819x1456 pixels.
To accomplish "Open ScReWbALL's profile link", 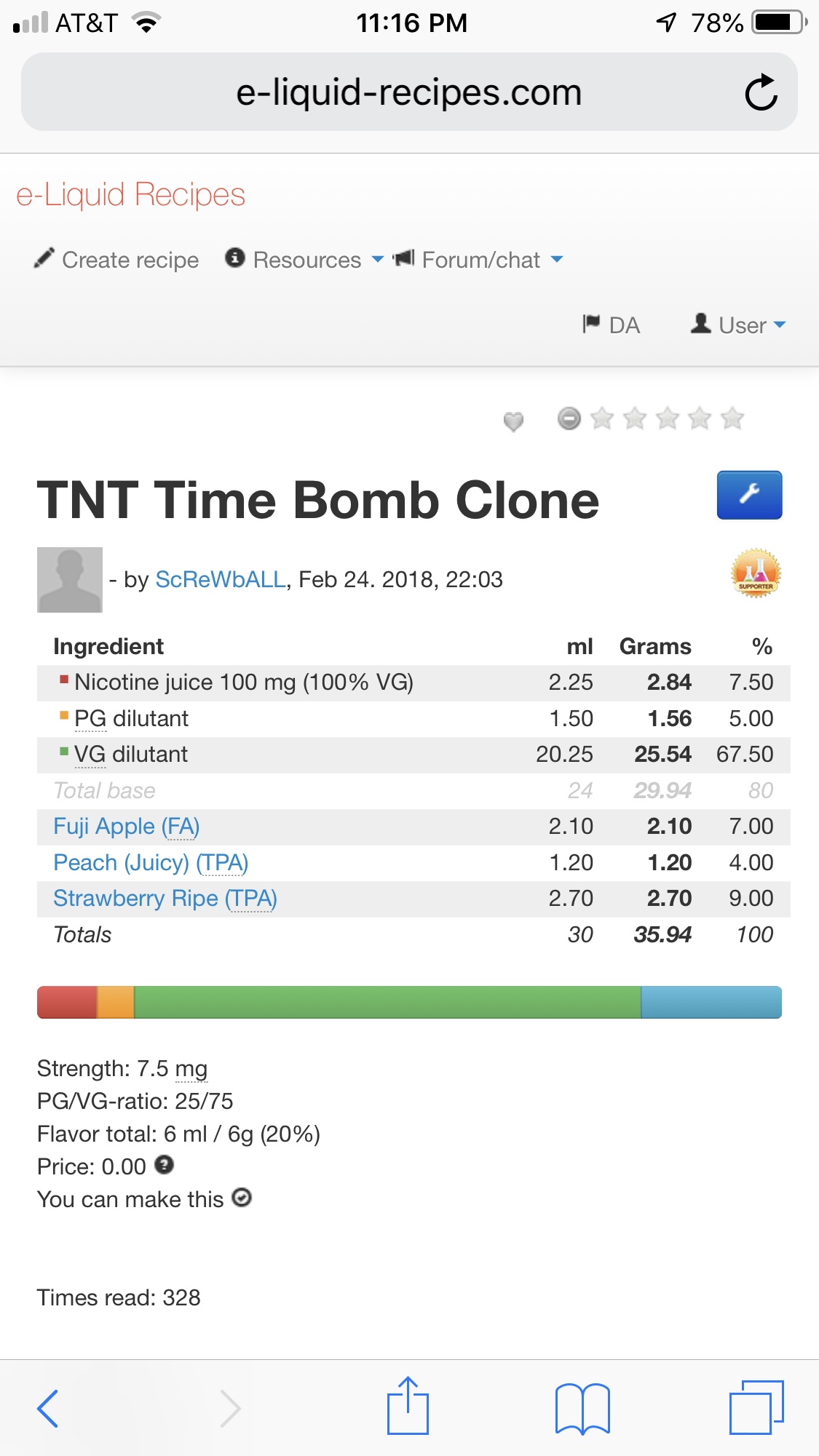I will point(221,579).
